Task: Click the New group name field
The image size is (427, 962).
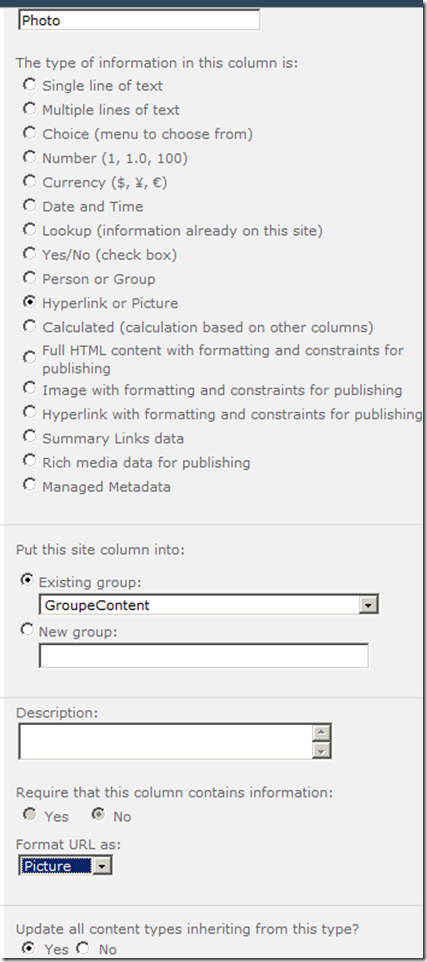Action: 204,655
